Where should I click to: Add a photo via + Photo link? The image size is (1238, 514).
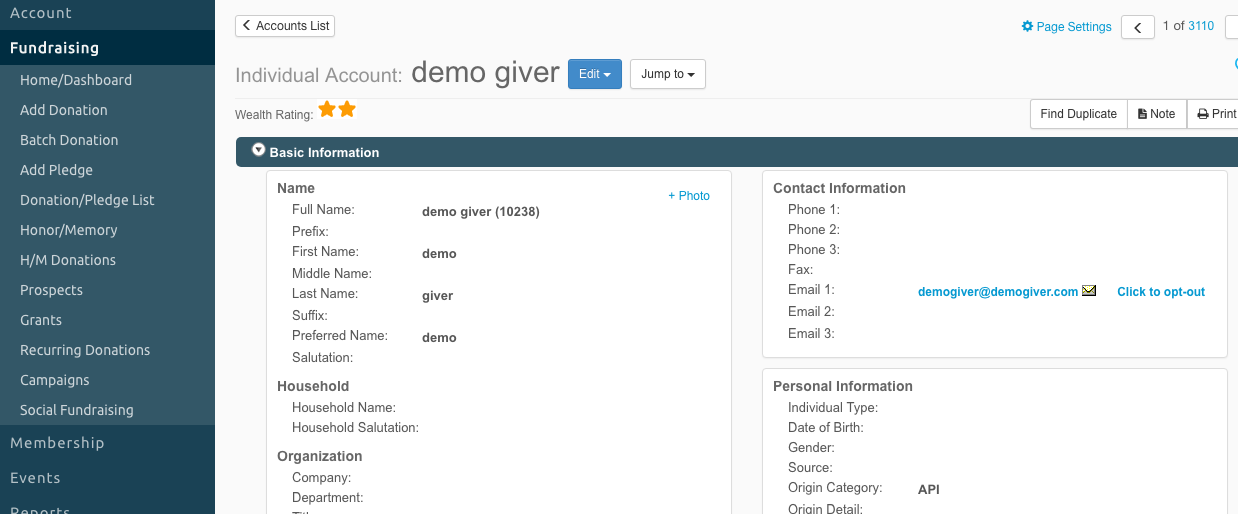tap(689, 196)
